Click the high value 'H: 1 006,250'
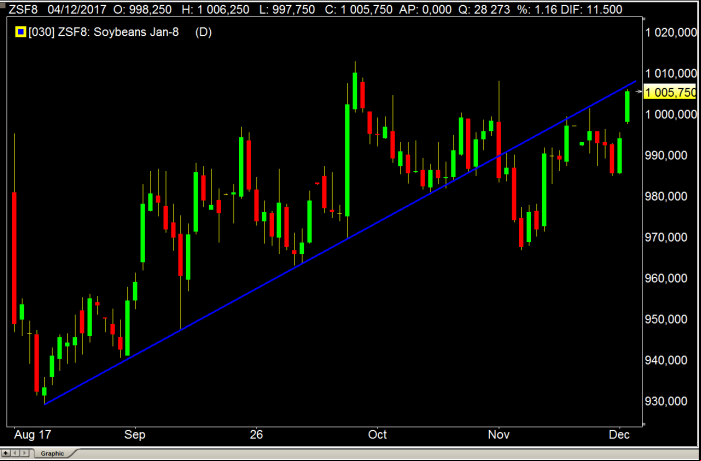The image size is (701, 461). click(215, 9)
